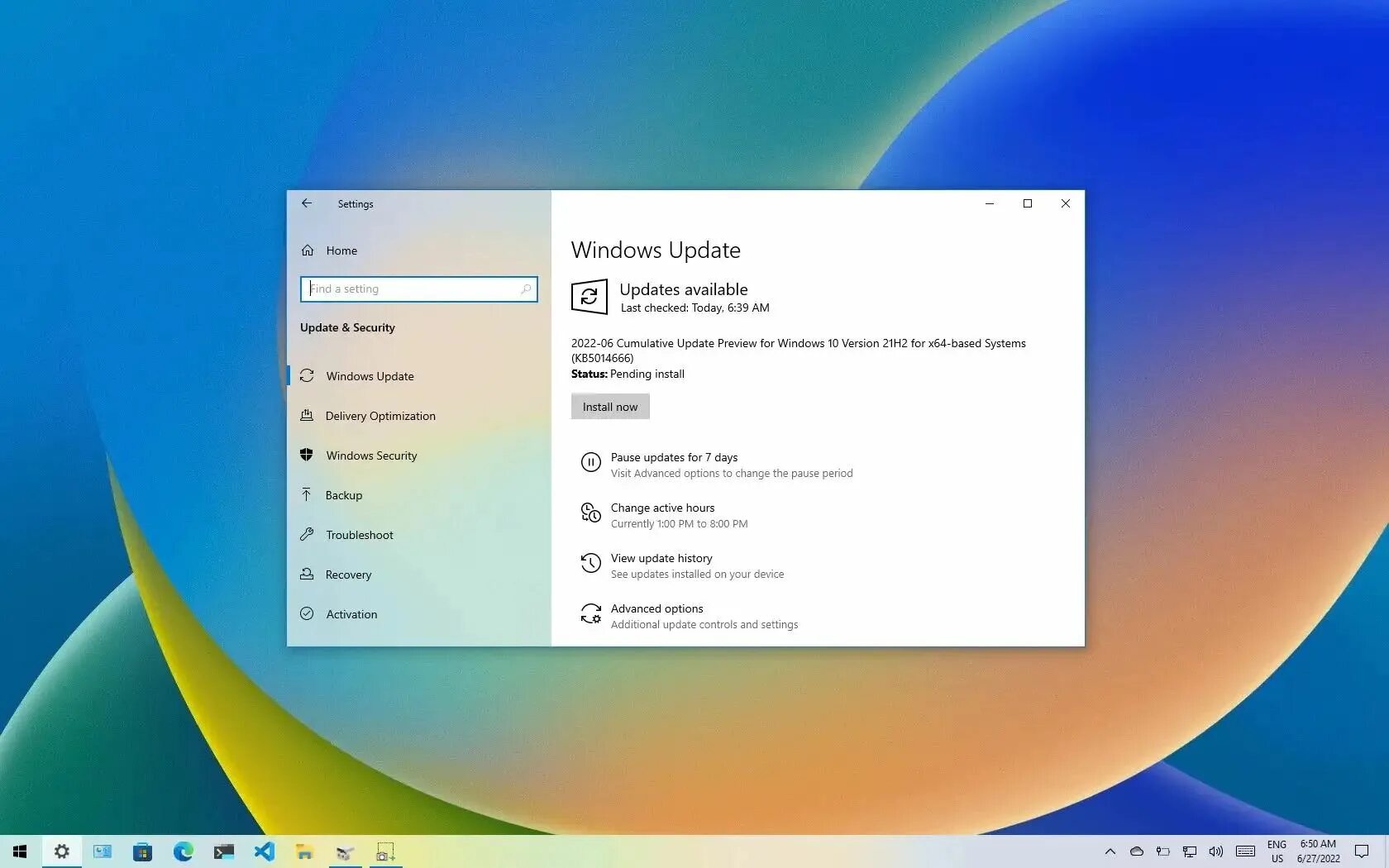The width and height of the screenshot is (1389, 868).
Task: Click the 'Status: Pending install' text
Action: pyautogui.click(x=628, y=374)
